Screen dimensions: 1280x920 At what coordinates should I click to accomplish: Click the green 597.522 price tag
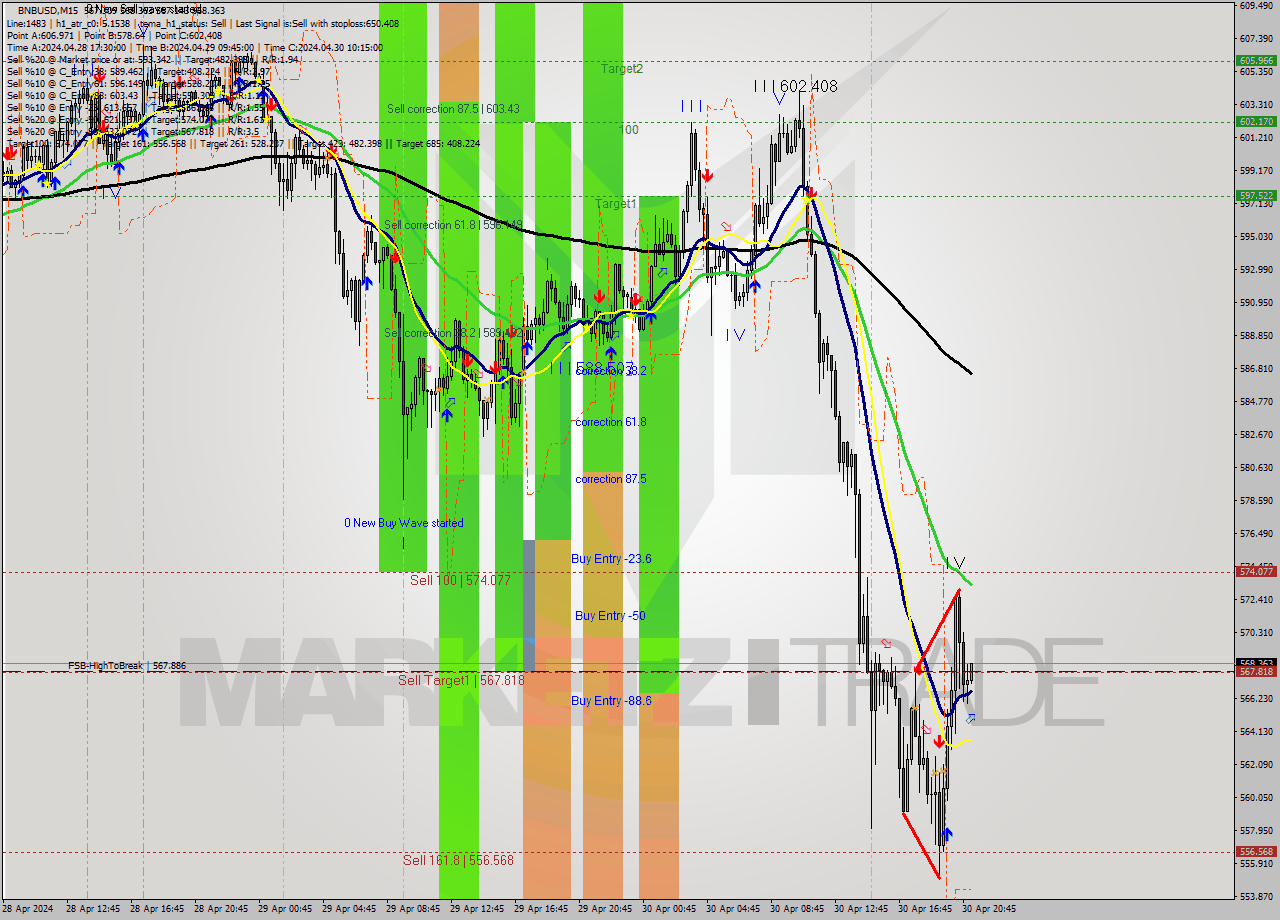tap(1257, 196)
